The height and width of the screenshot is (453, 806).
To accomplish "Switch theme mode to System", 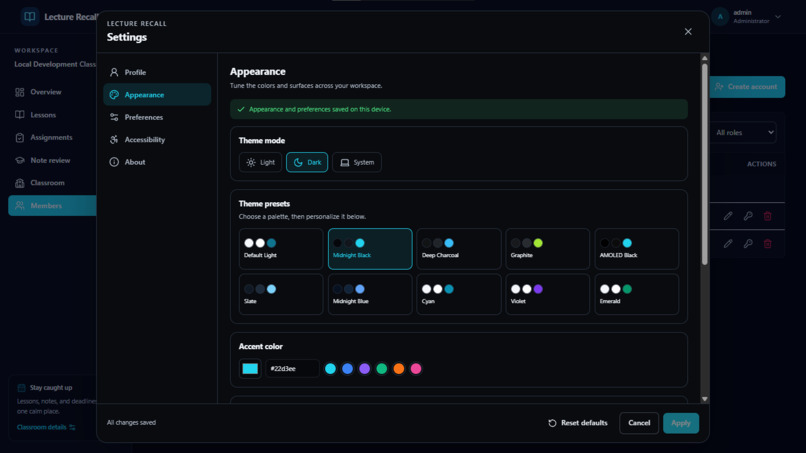I will 357,162.
